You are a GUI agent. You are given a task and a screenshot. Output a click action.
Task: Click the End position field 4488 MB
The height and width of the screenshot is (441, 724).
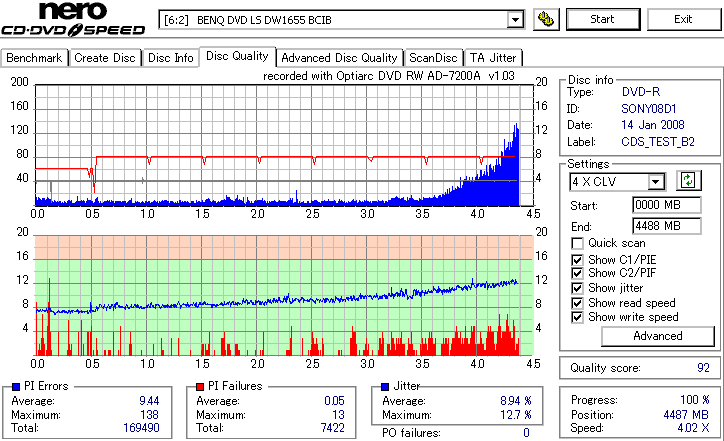click(x=666, y=226)
